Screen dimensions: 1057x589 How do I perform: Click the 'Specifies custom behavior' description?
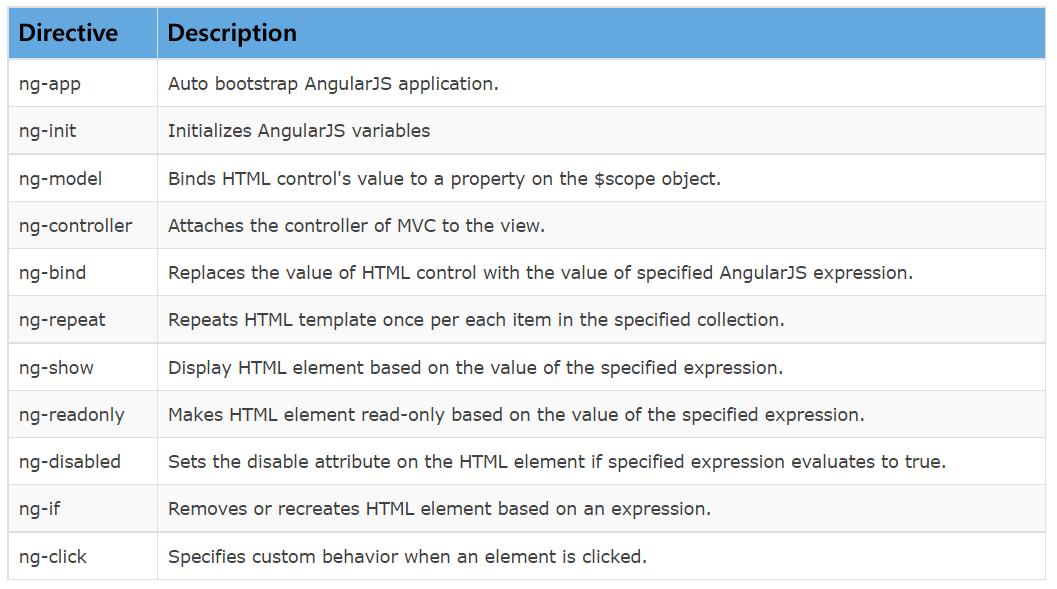pos(407,557)
